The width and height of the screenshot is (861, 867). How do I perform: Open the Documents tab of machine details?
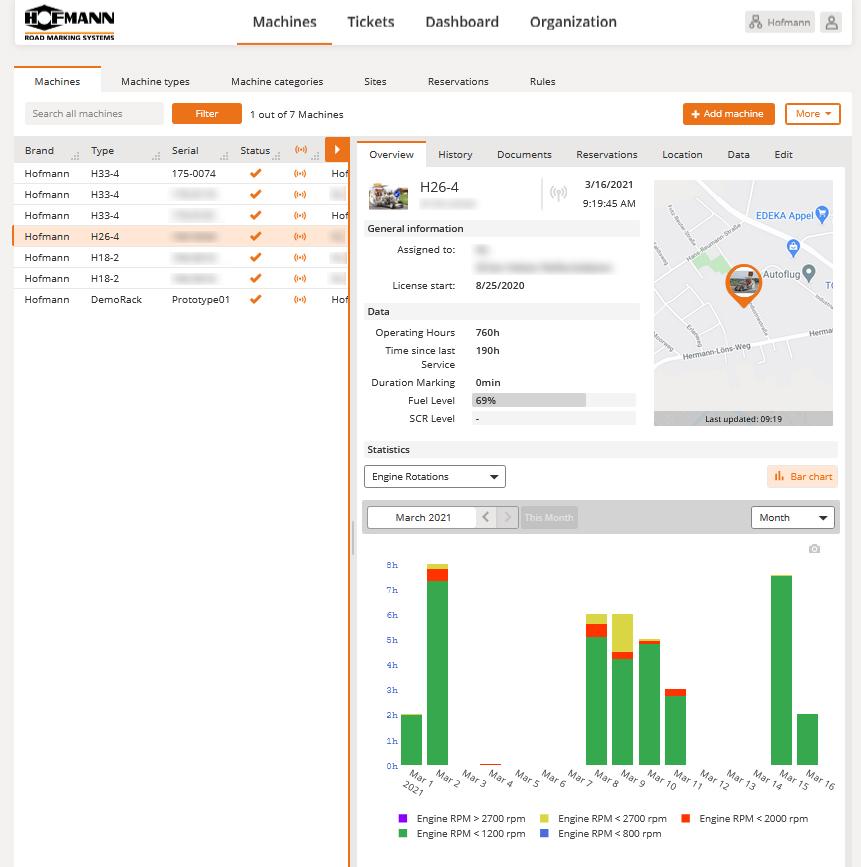coord(524,154)
